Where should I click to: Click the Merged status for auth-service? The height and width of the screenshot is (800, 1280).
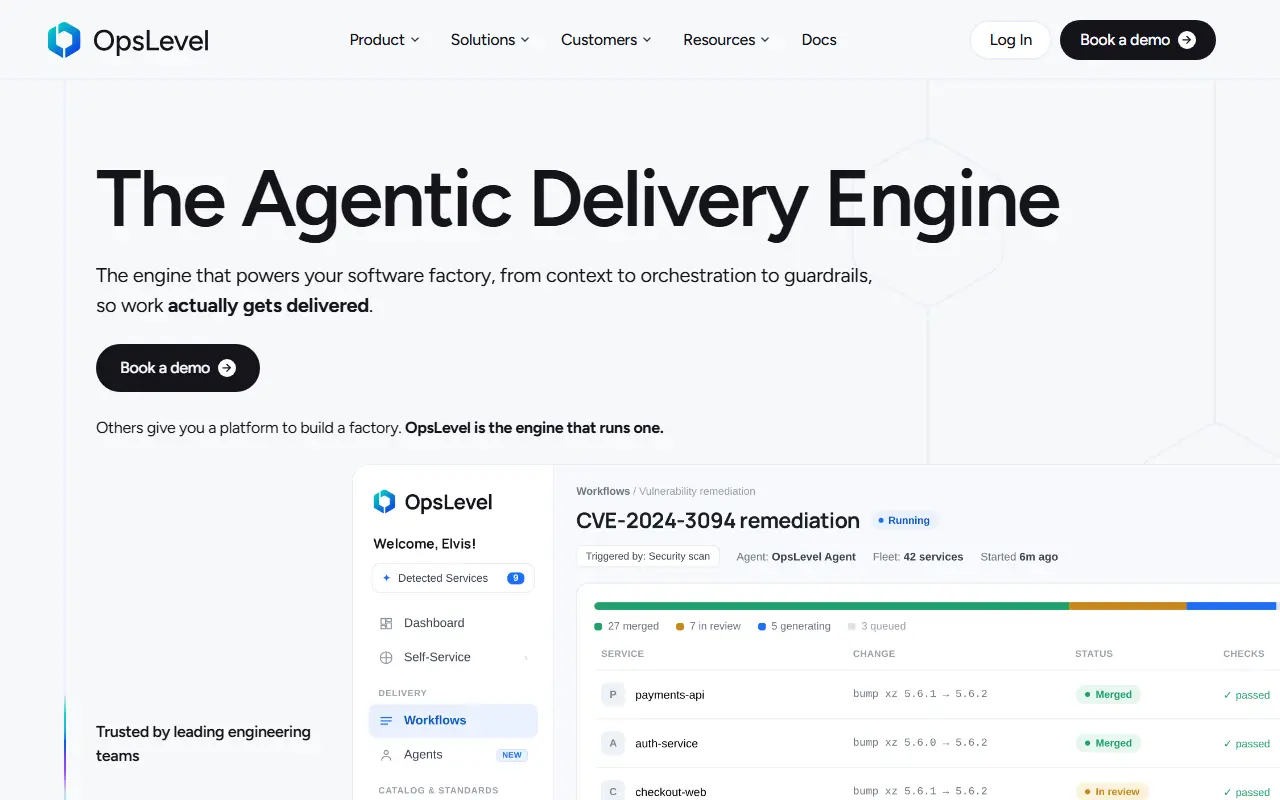(1108, 743)
